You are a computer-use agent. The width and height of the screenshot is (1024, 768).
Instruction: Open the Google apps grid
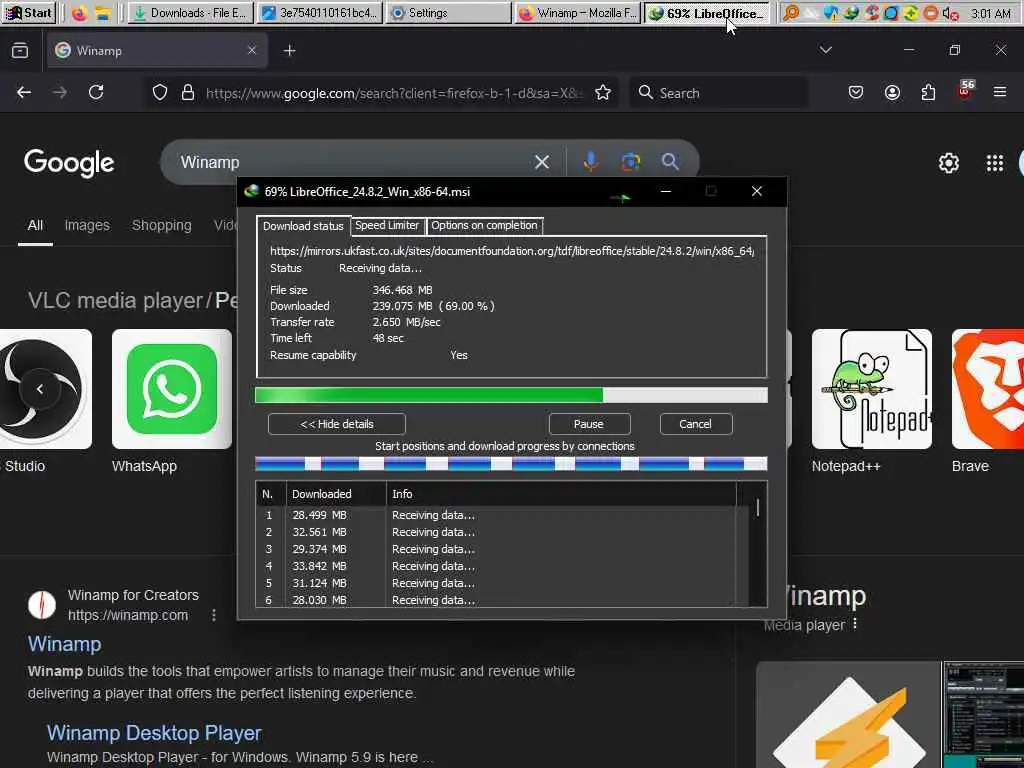click(995, 163)
